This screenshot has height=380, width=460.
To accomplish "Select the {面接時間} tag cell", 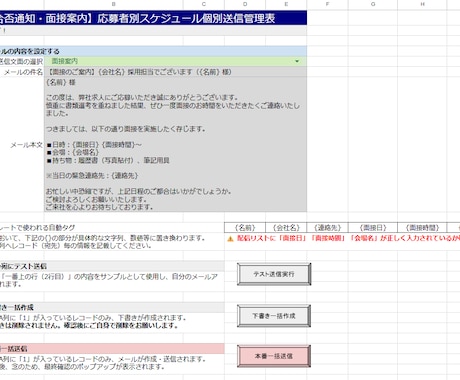I will tap(422, 228).
